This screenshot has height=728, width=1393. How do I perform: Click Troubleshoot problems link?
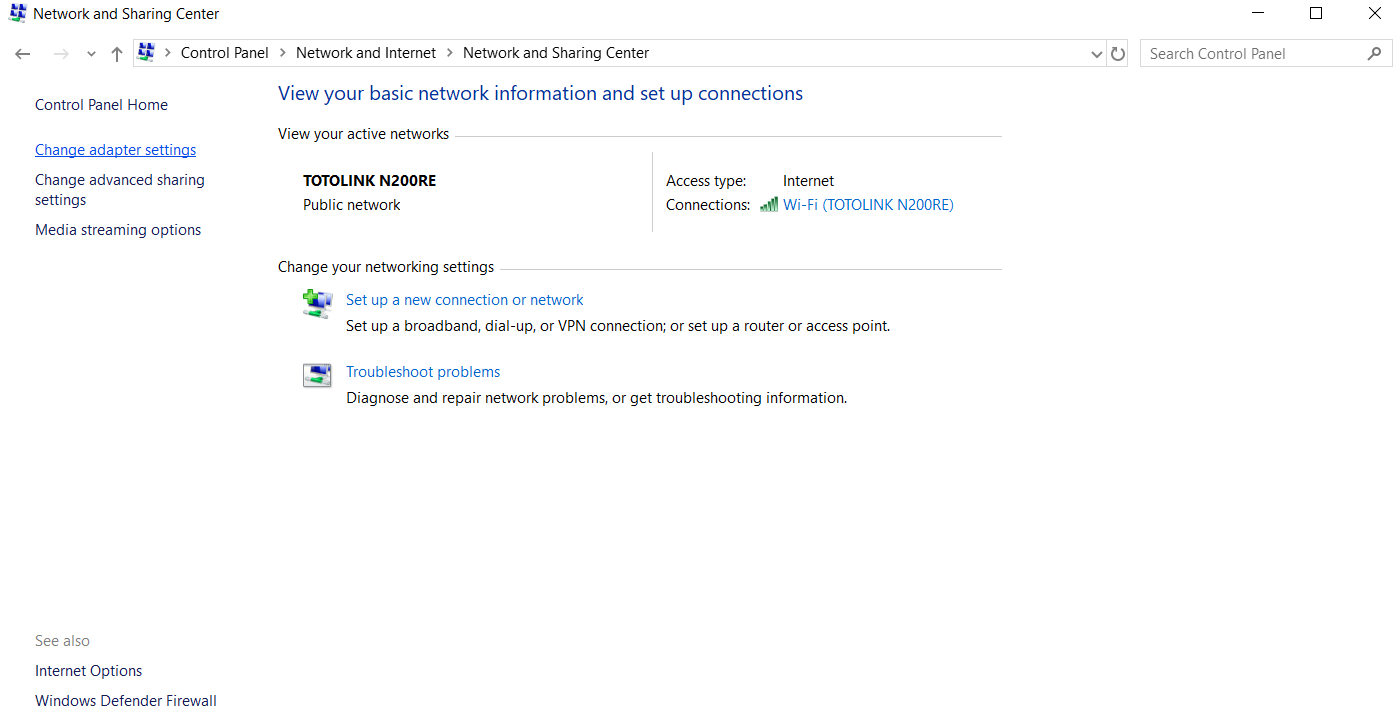click(423, 372)
